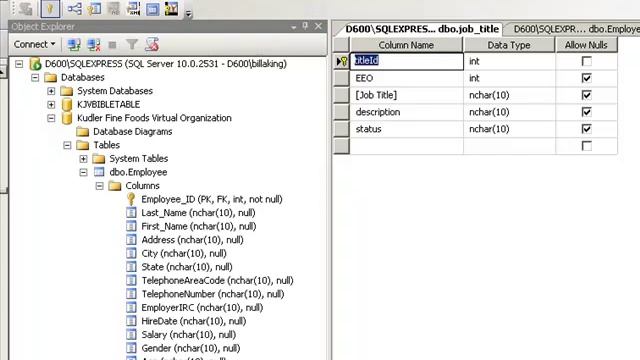Uncheck Allow Nulls for EEO
The width and height of the screenshot is (640, 360).
587,78
